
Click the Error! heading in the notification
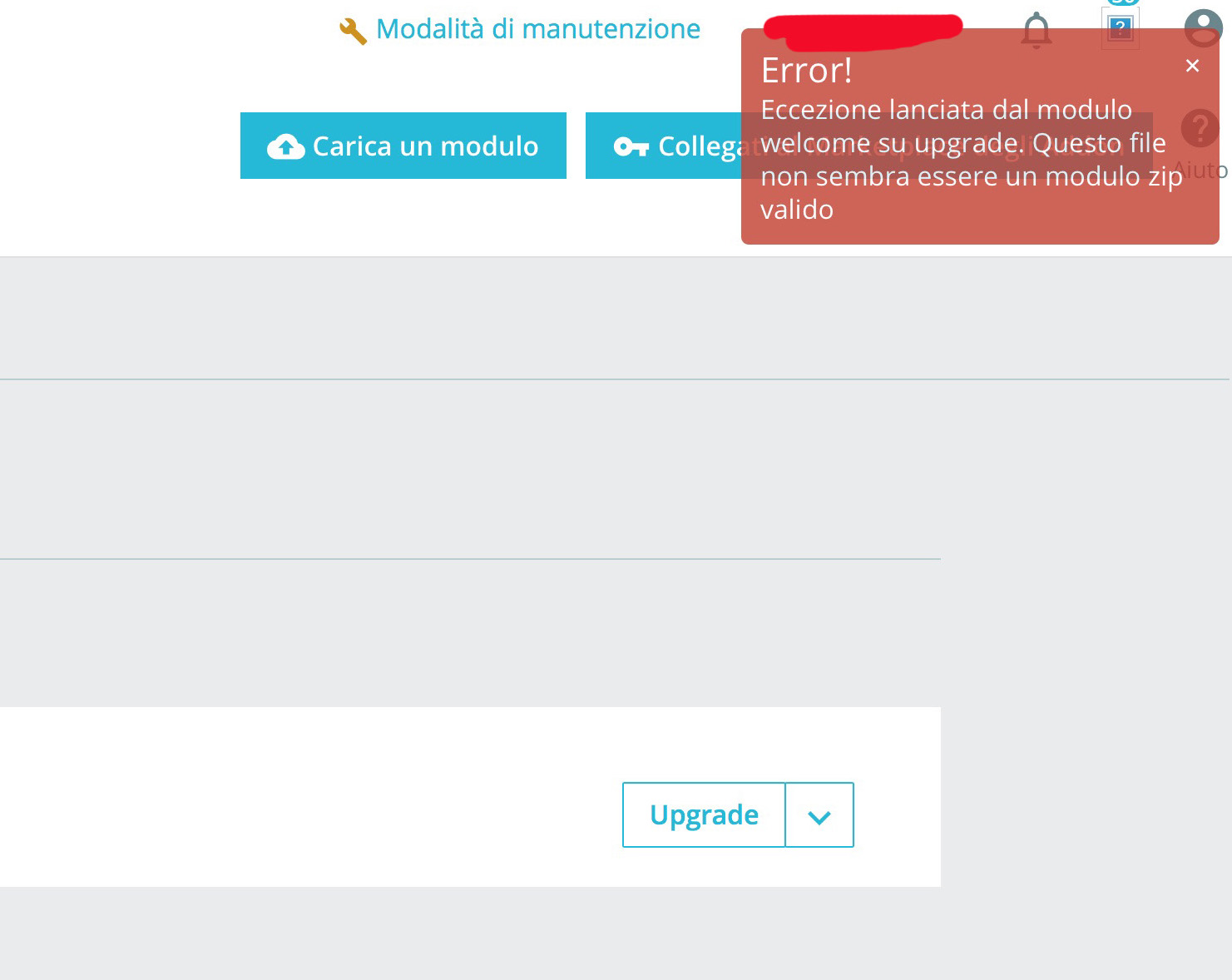tap(807, 71)
